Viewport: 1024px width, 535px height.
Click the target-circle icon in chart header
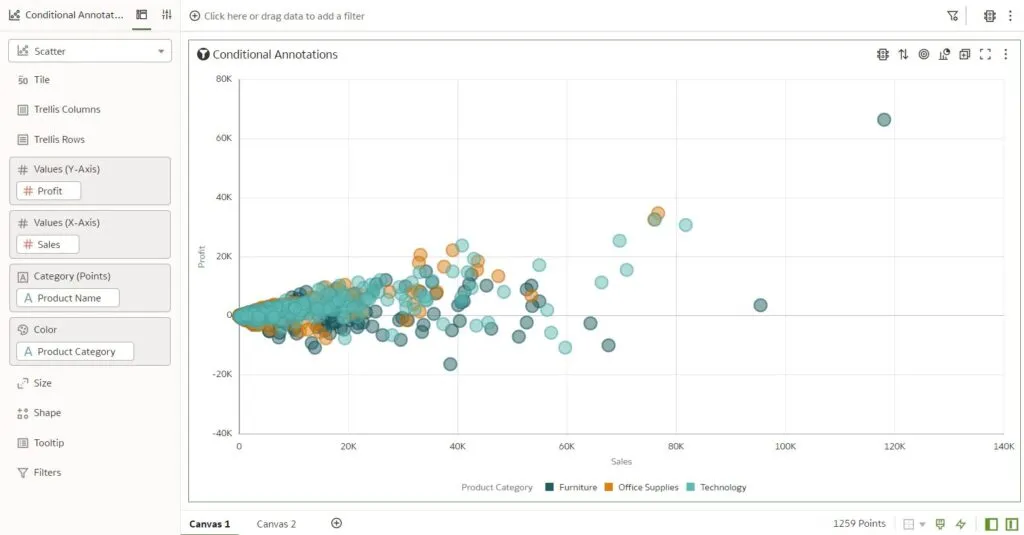pos(924,54)
